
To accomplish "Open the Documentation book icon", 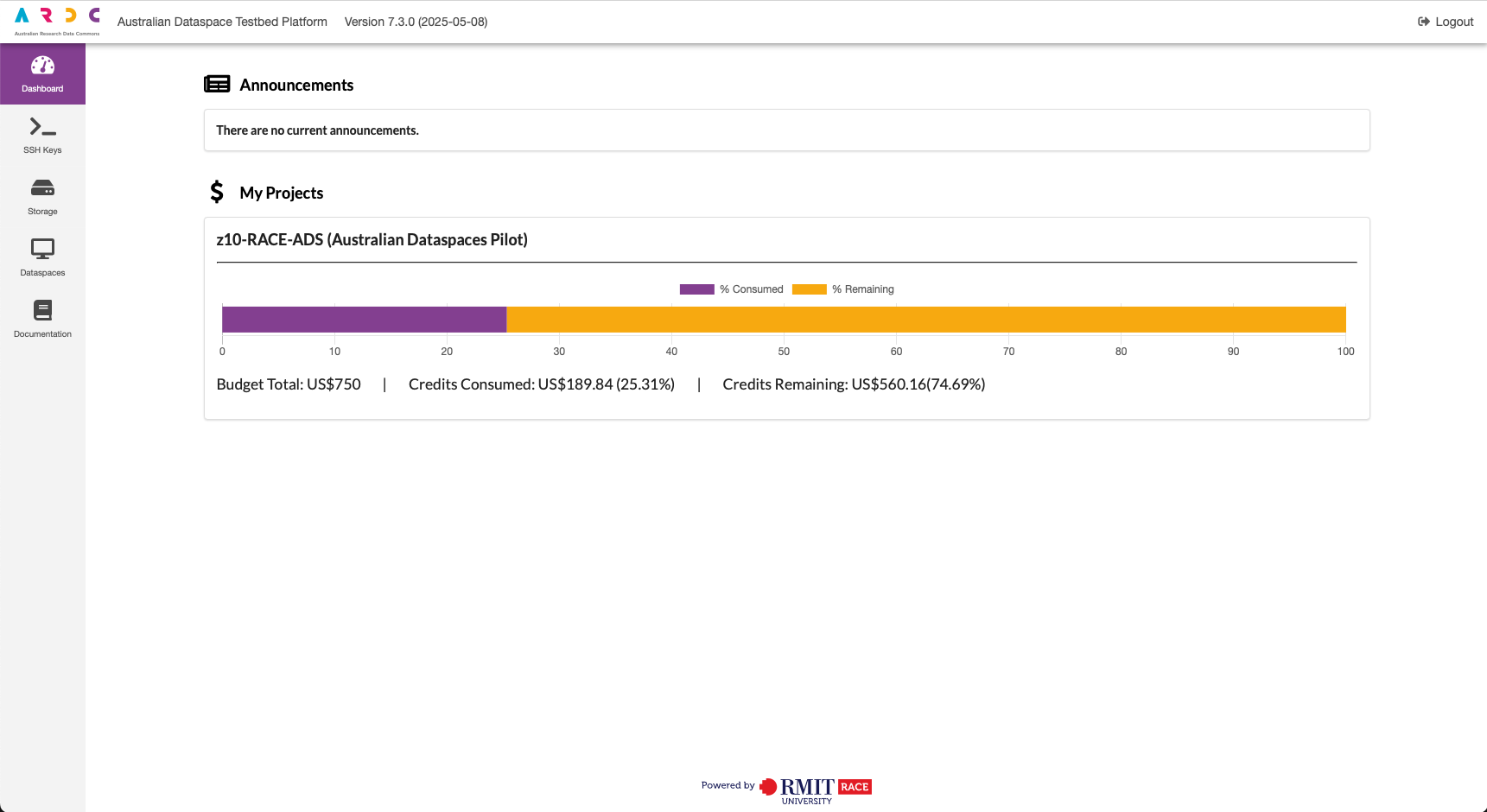I will click(x=42, y=310).
